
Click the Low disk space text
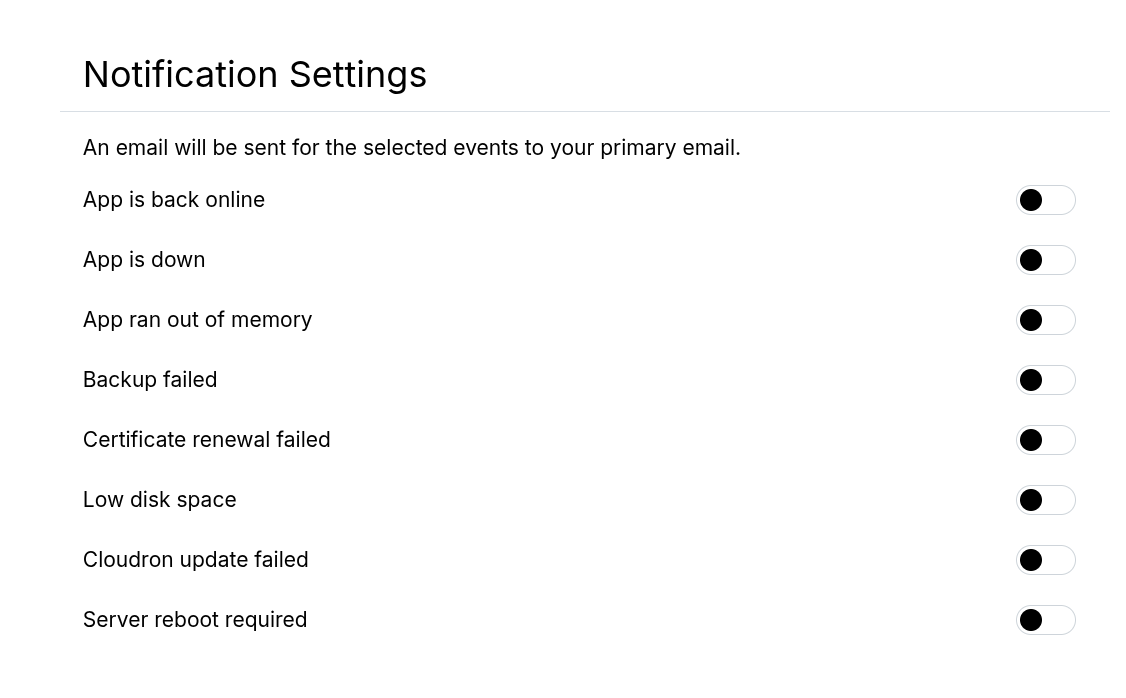click(x=159, y=499)
